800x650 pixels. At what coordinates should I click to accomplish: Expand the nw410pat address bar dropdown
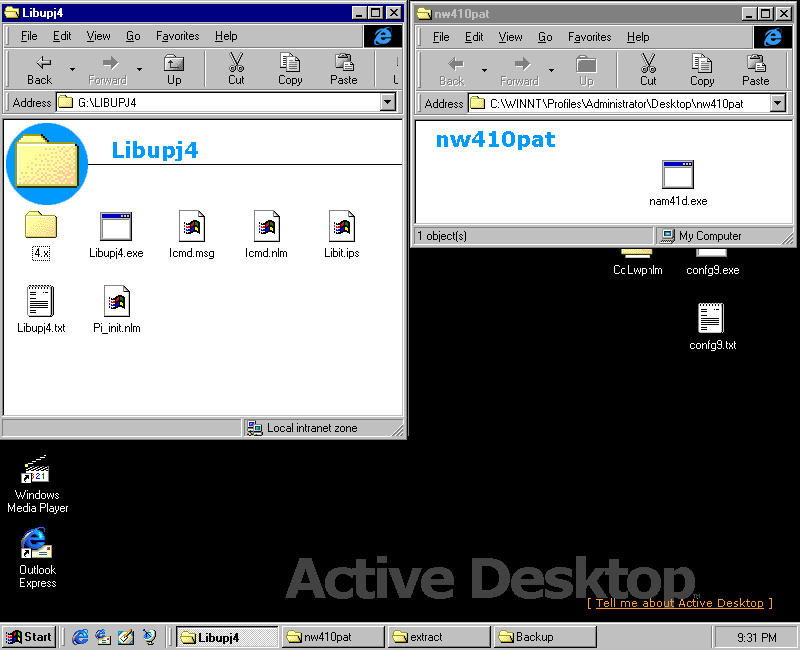[778, 103]
